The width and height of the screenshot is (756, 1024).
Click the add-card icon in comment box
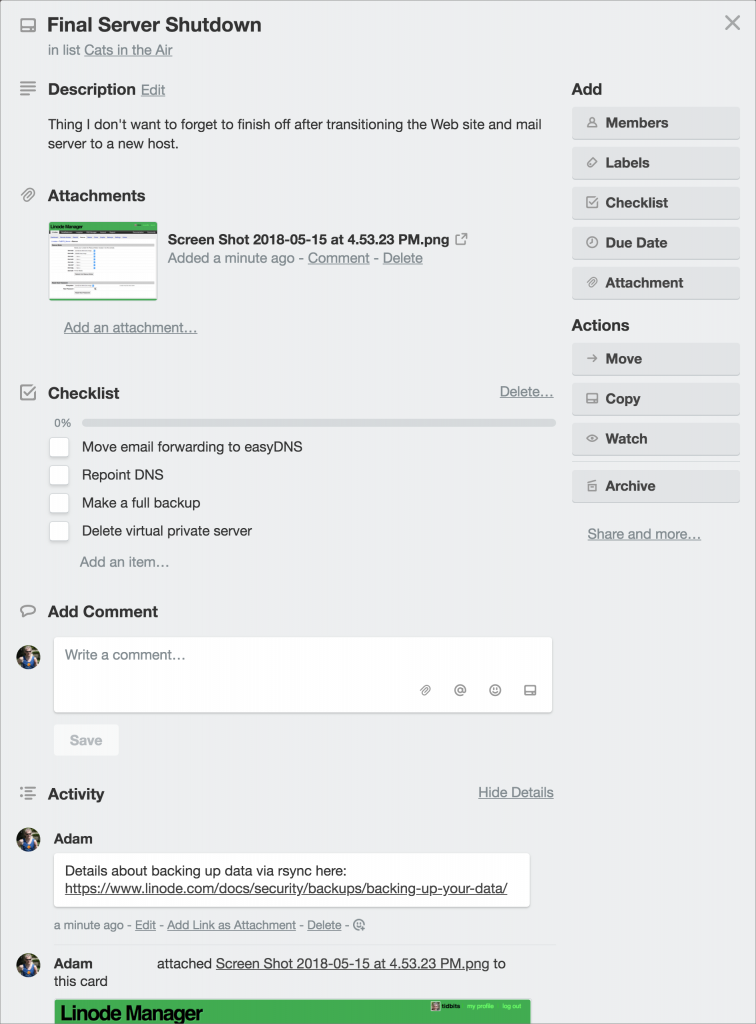[x=530, y=690]
